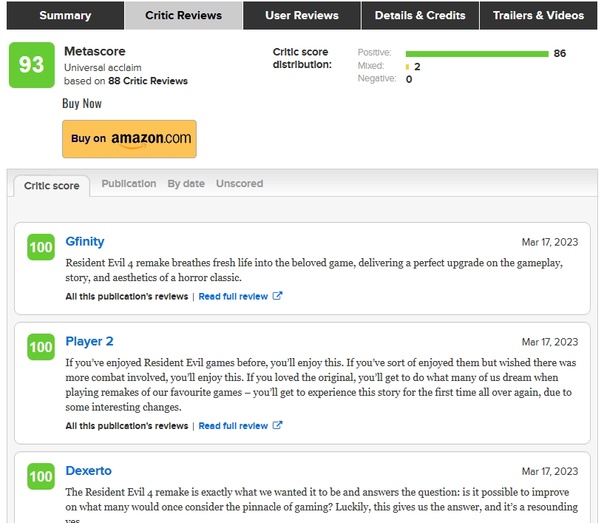Open the User Reviews tab
The width and height of the screenshot is (604, 523).
[x=302, y=15]
